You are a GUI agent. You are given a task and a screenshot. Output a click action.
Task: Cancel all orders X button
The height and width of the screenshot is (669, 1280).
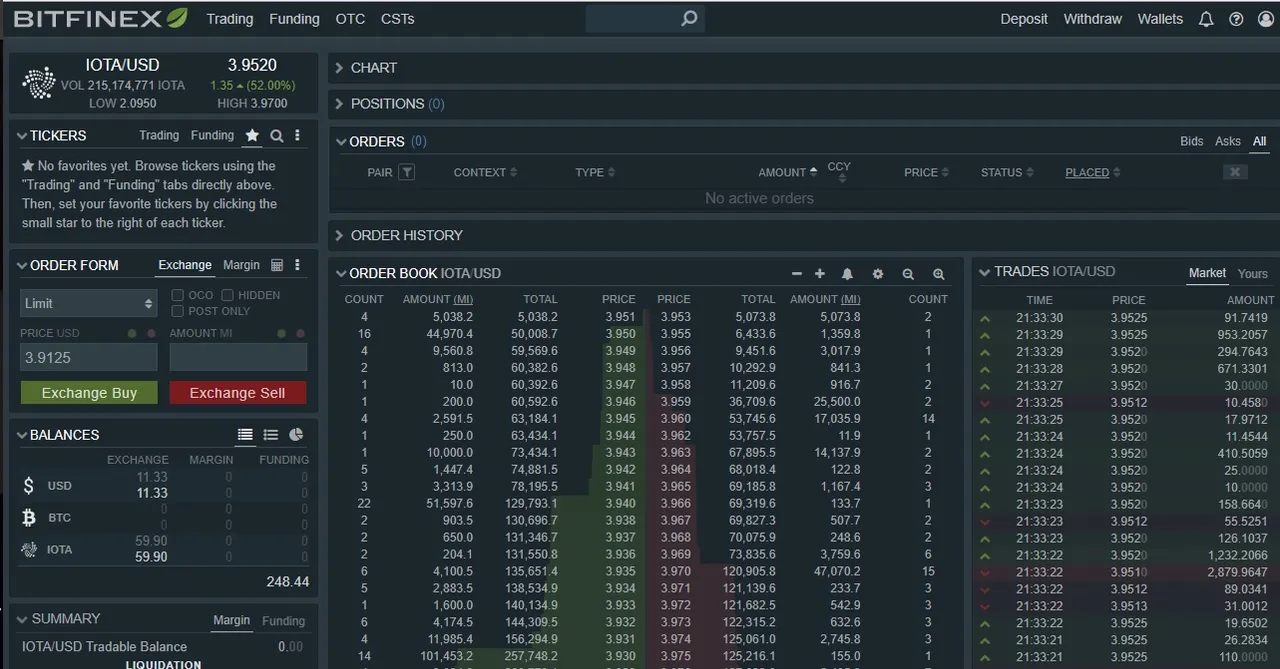tap(1235, 172)
